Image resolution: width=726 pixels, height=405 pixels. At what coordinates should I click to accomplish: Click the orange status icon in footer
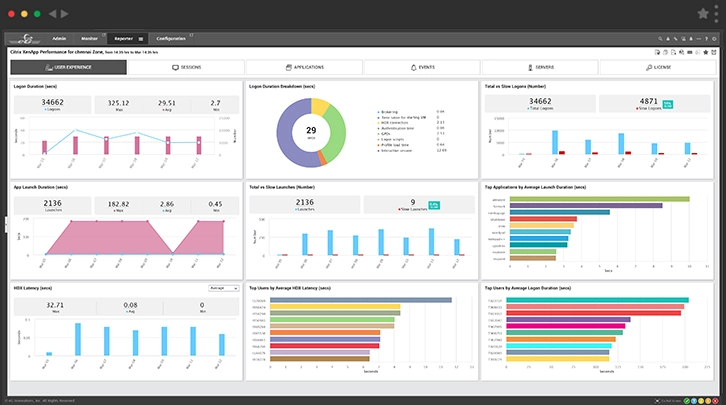pyautogui.click(x=708, y=401)
